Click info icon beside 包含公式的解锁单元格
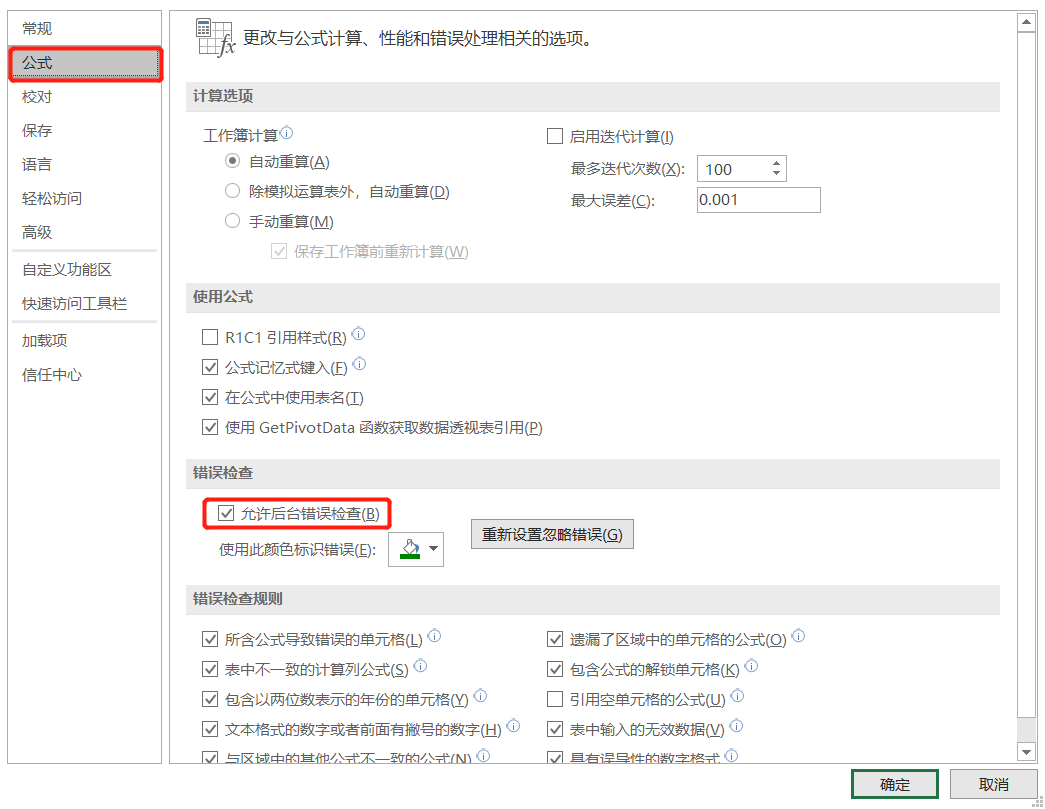1045x809 pixels. (752, 666)
